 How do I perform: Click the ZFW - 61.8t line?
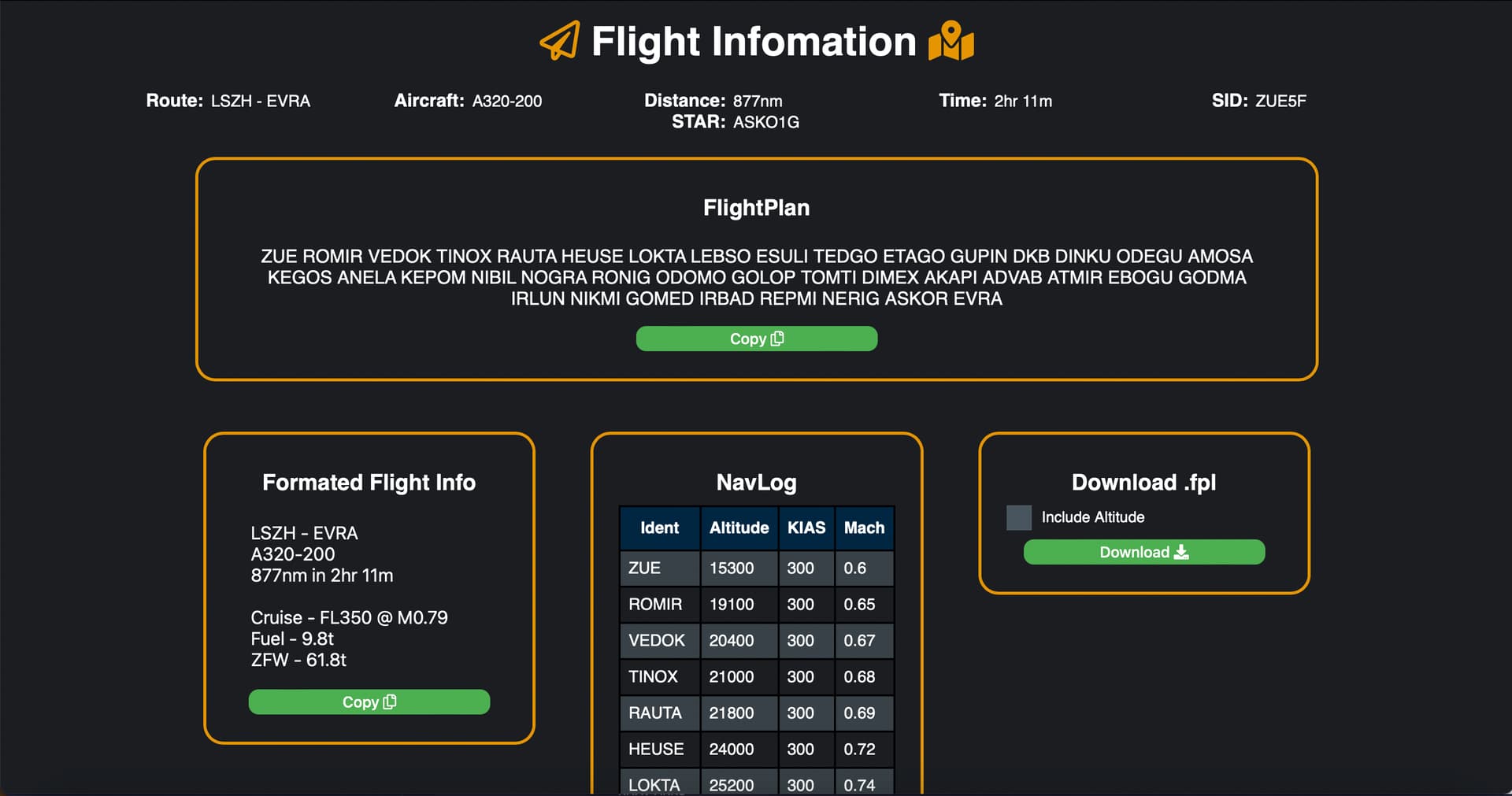click(x=298, y=661)
